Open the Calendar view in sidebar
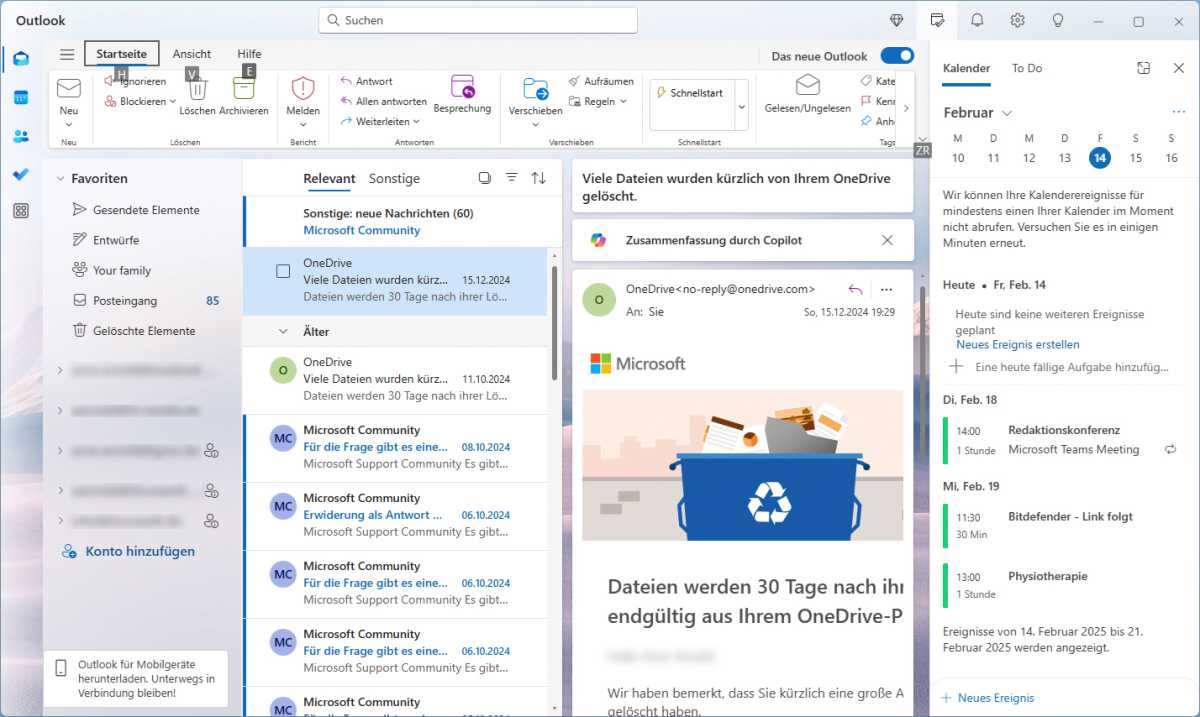1200x717 pixels. (x=21, y=97)
